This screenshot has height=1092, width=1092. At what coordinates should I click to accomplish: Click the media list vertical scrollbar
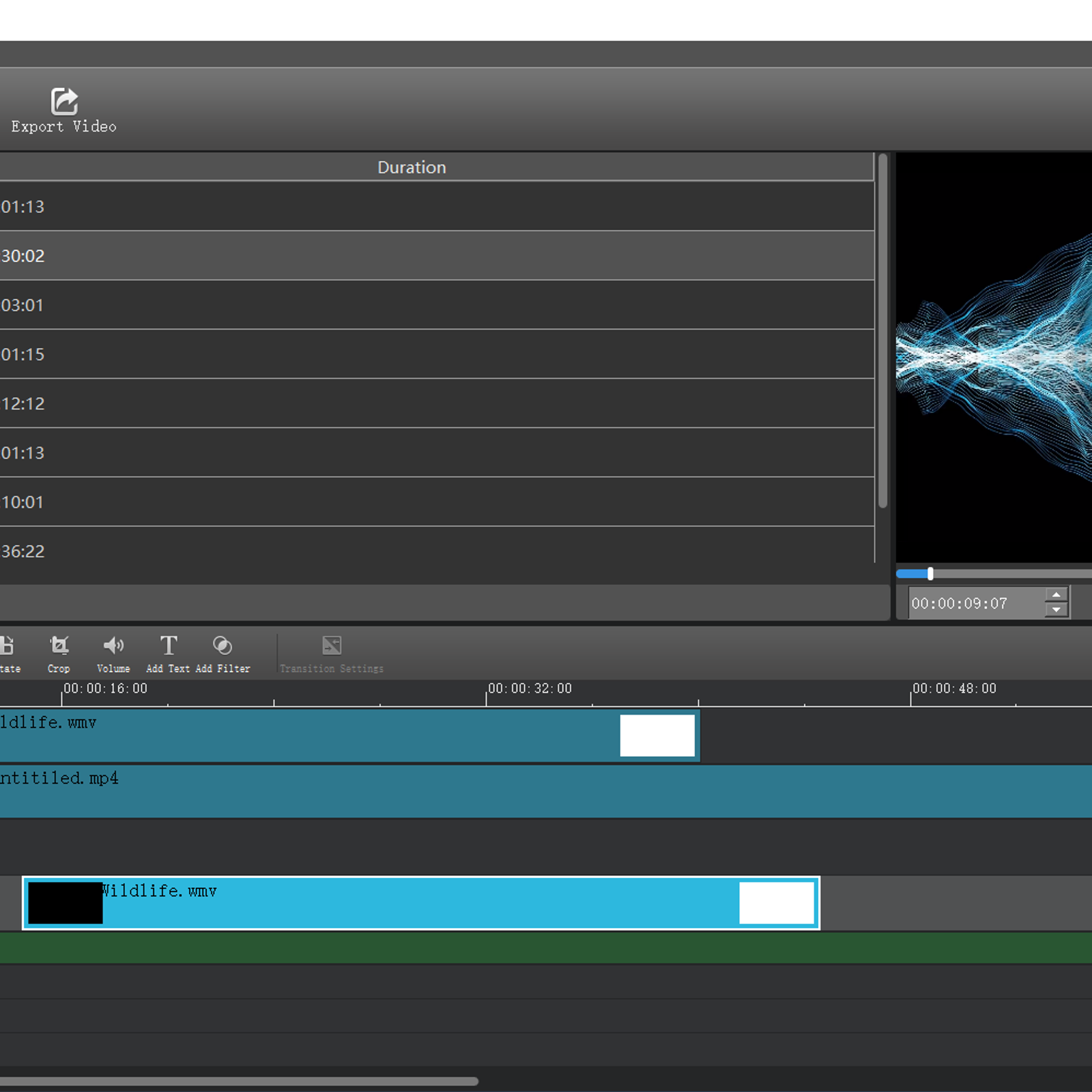(882, 331)
